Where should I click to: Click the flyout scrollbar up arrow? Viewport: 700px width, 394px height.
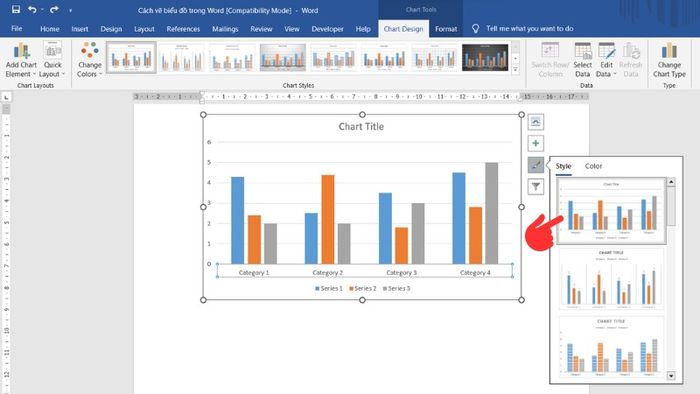pyautogui.click(x=671, y=182)
